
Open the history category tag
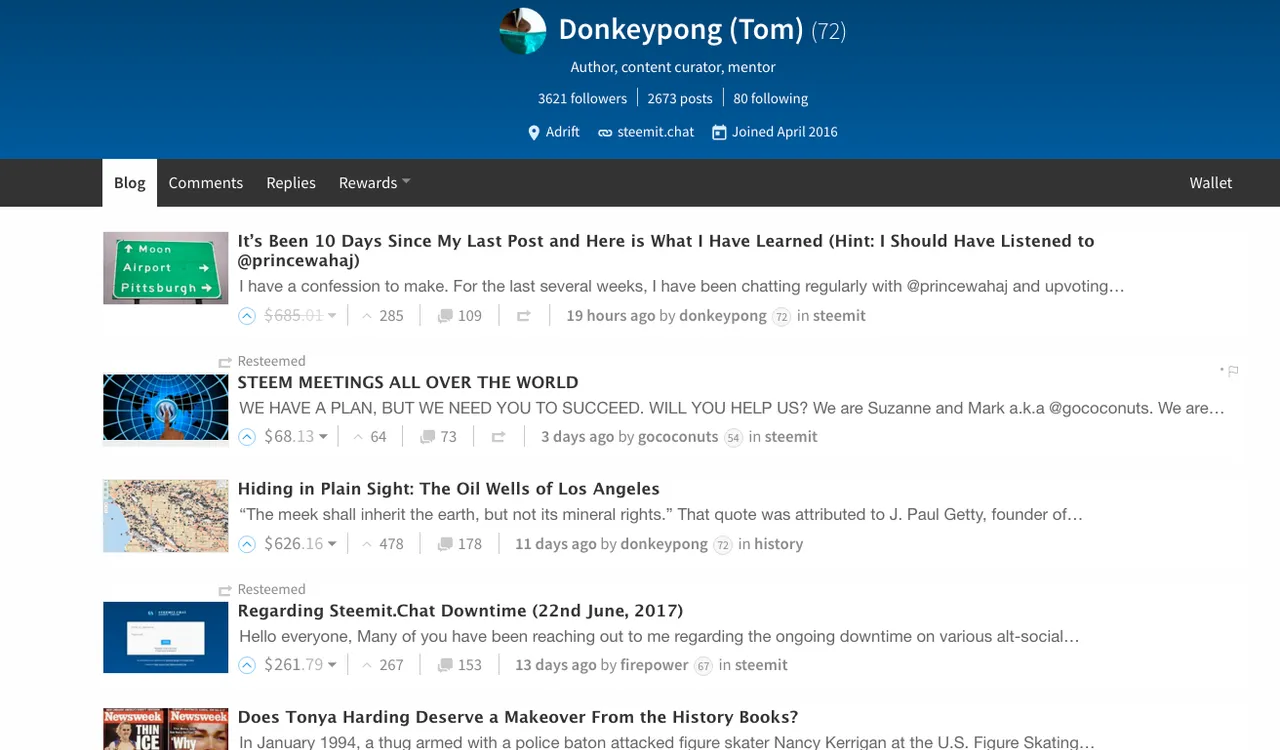[x=779, y=544]
